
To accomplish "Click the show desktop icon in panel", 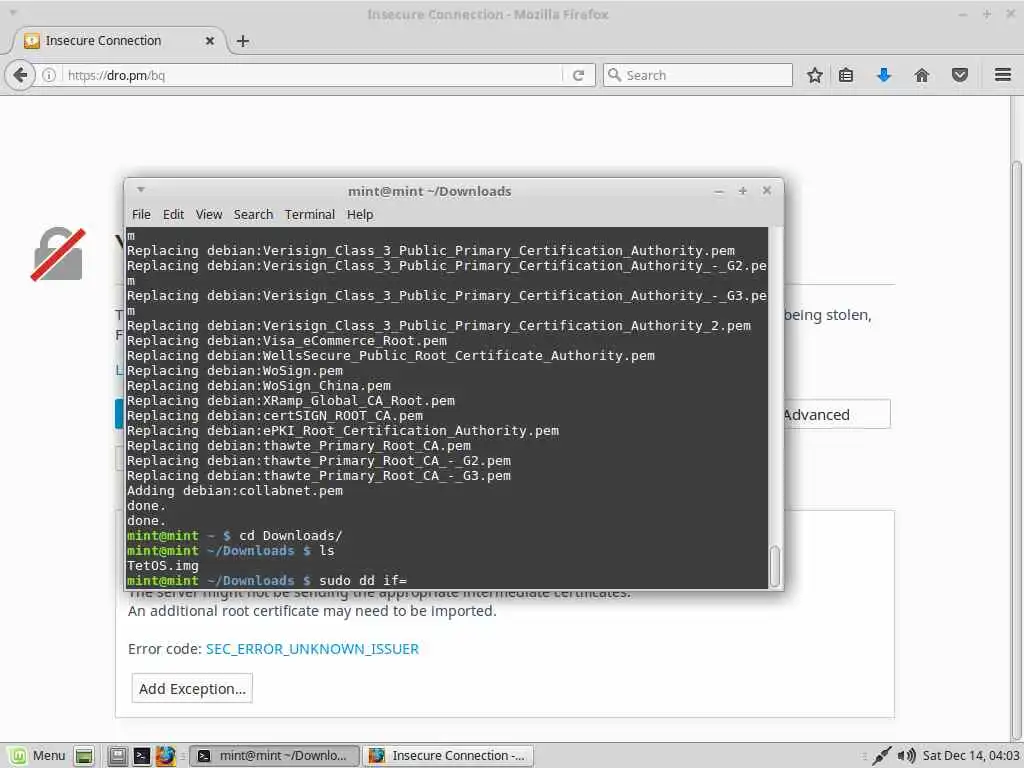I will pos(84,756).
